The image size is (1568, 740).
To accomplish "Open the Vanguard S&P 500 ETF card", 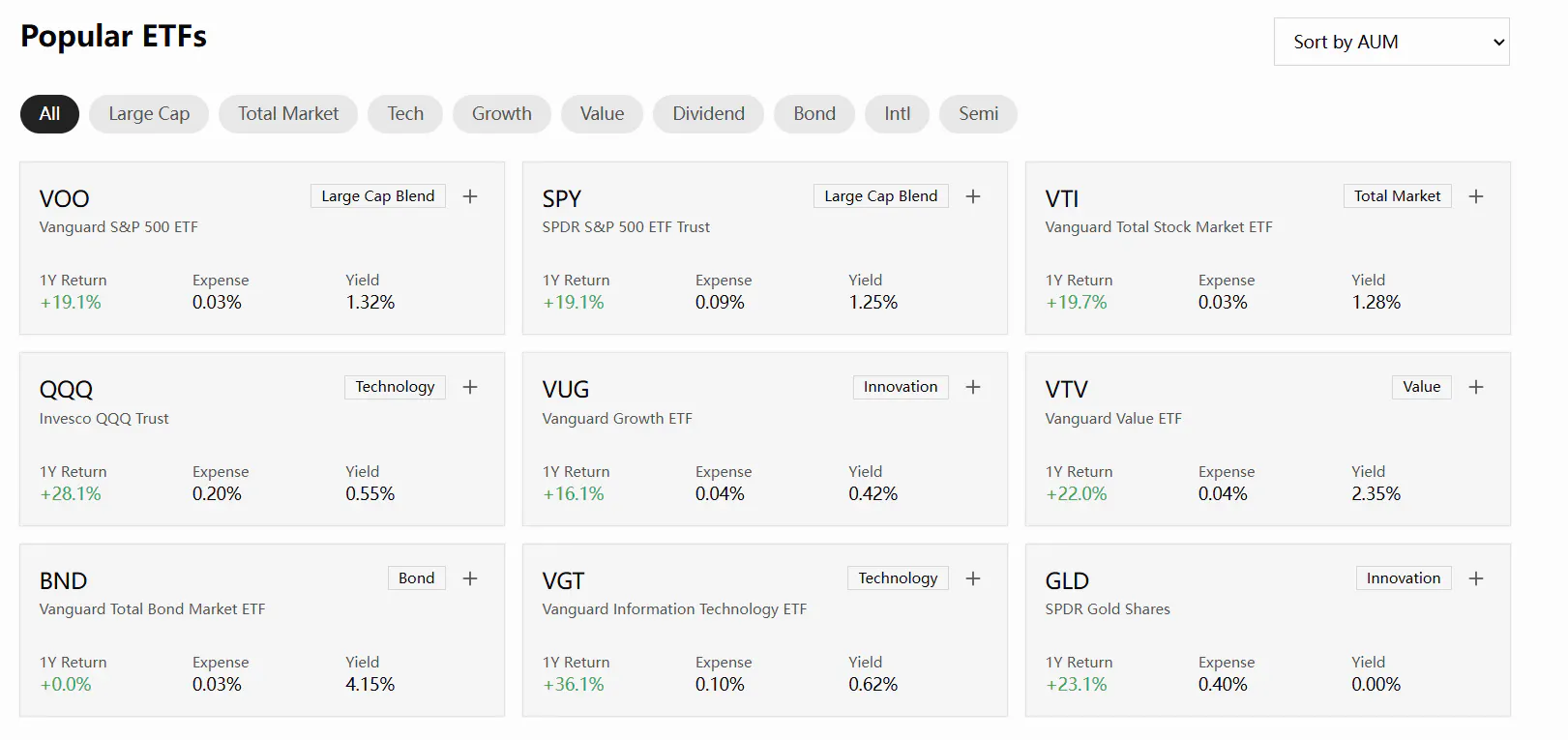I will [262, 249].
